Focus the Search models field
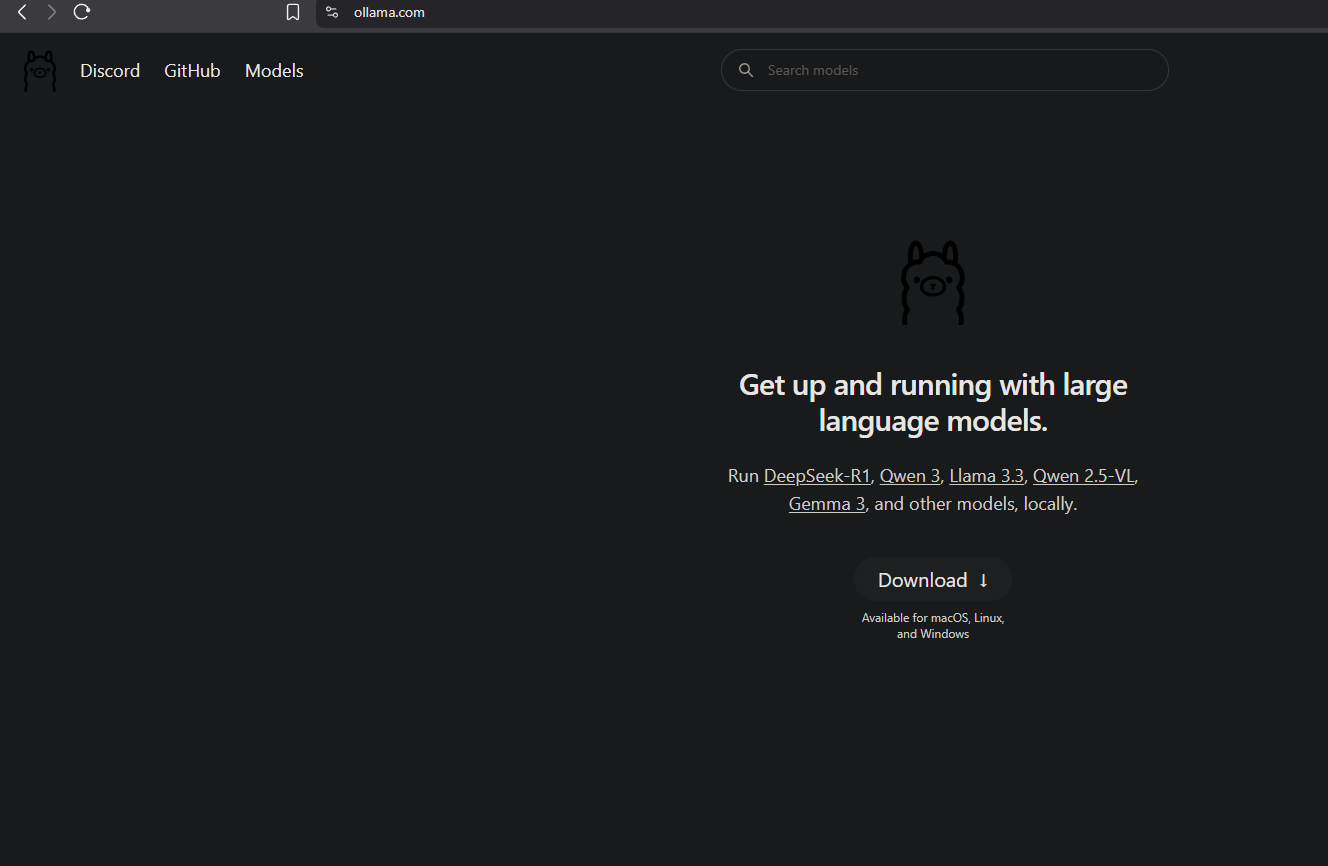Image resolution: width=1328 pixels, height=866 pixels. [945, 70]
